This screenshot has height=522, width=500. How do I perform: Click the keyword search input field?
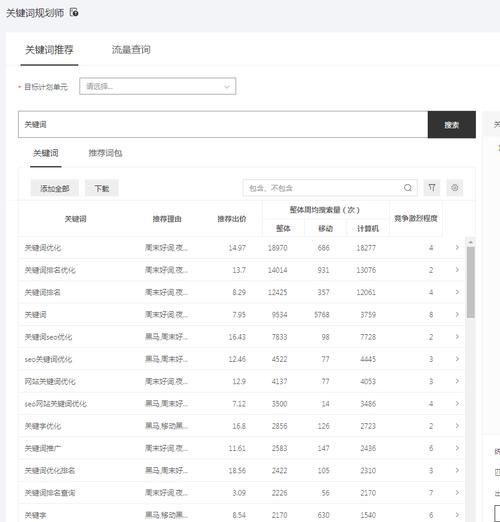point(223,124)
